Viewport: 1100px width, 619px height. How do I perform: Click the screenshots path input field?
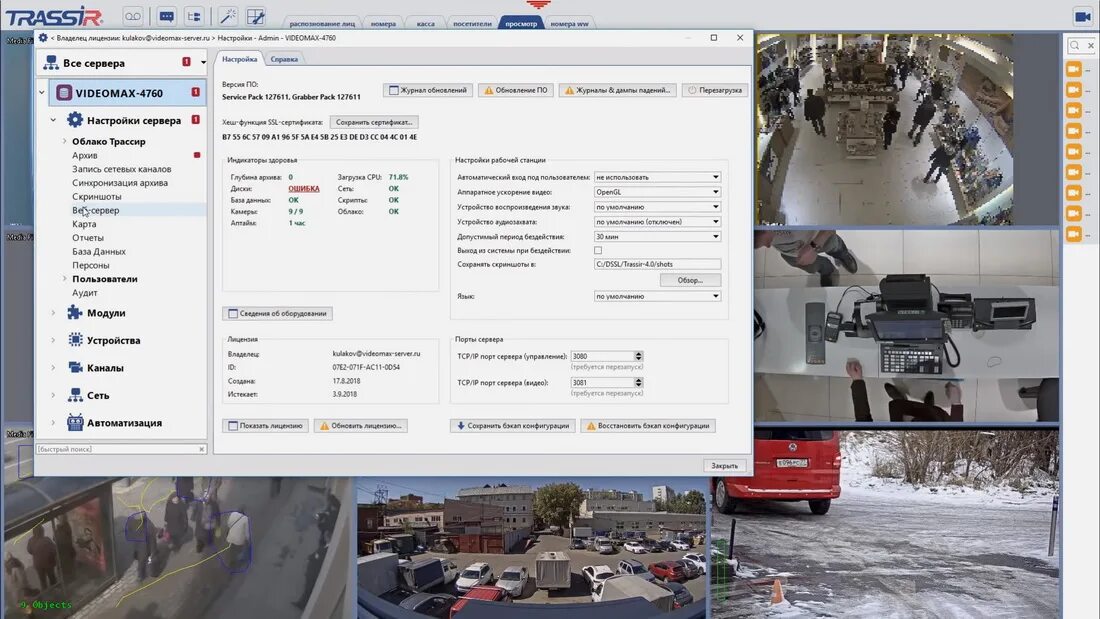pos(657,265)
